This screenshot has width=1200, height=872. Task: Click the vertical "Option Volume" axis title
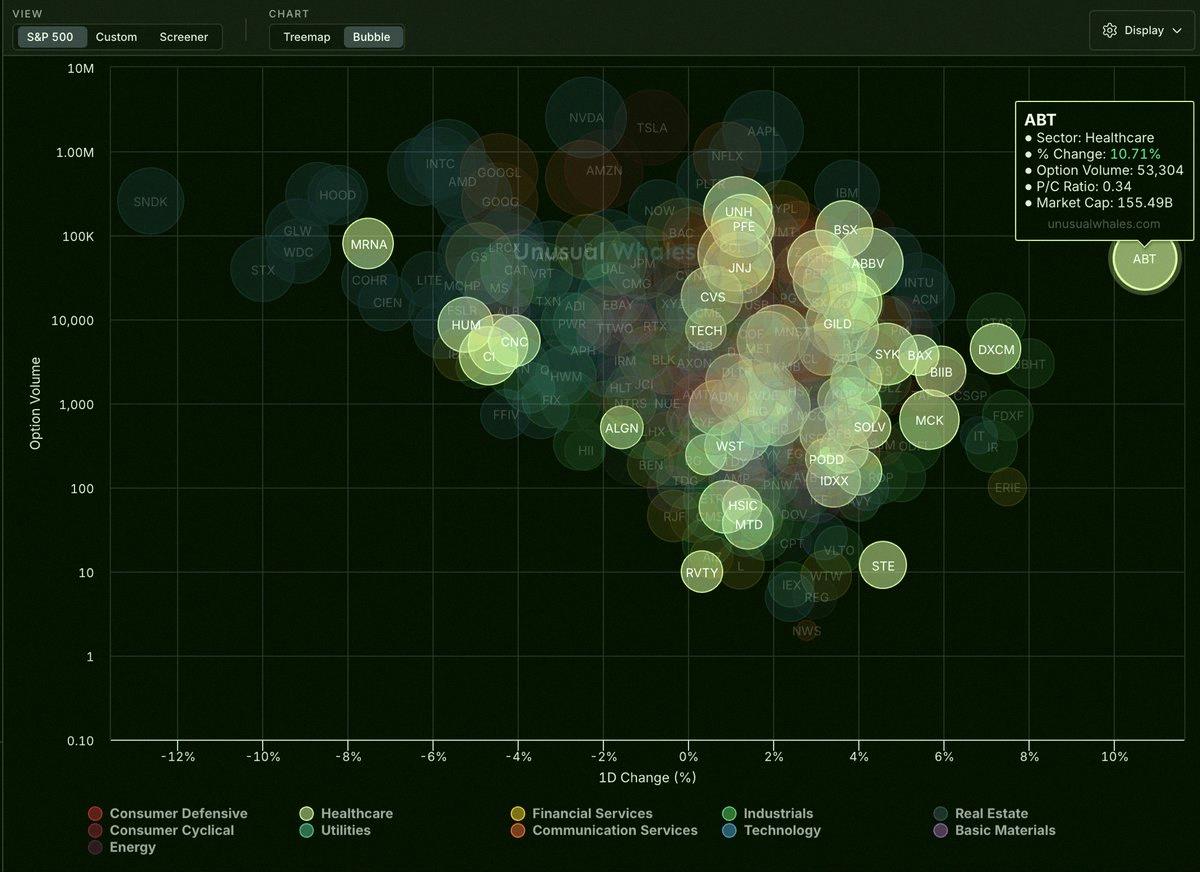click(36, 402)
